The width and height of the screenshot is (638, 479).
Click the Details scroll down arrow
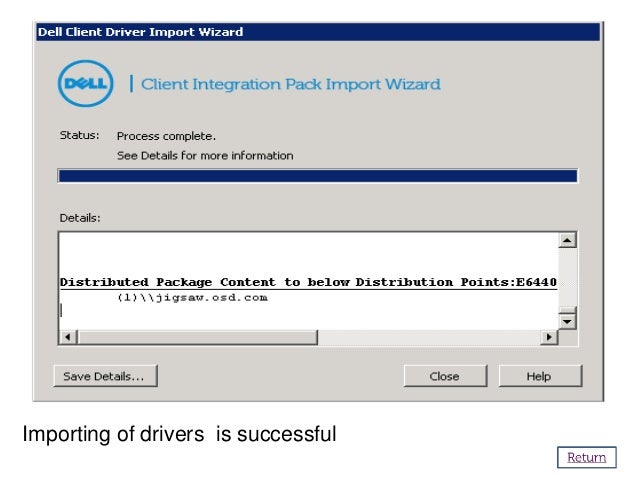point(567,322)
